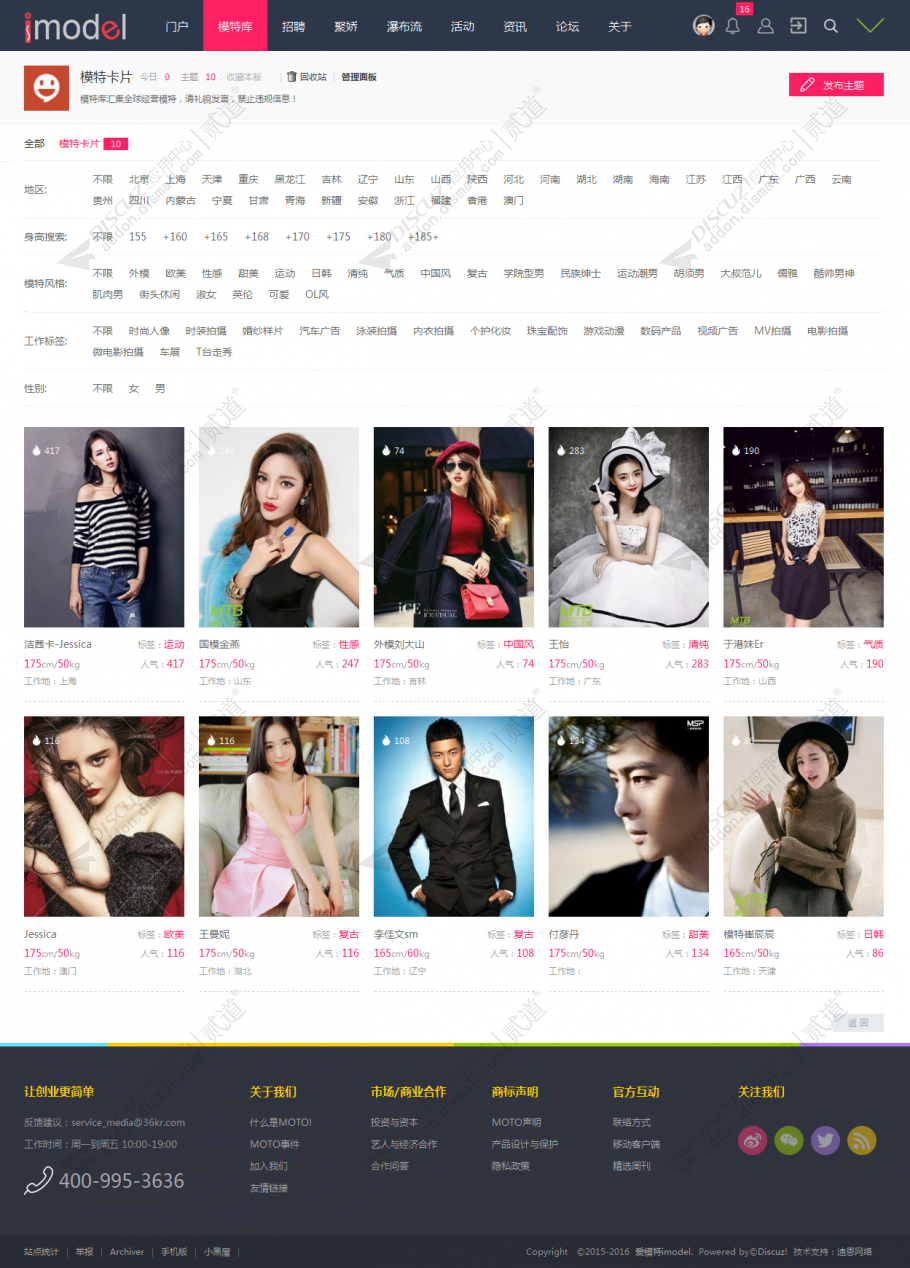Screen dimensions: 910x1268
Task: Click the 回收站 recycle bin link
Action: (x=307, y=77)
